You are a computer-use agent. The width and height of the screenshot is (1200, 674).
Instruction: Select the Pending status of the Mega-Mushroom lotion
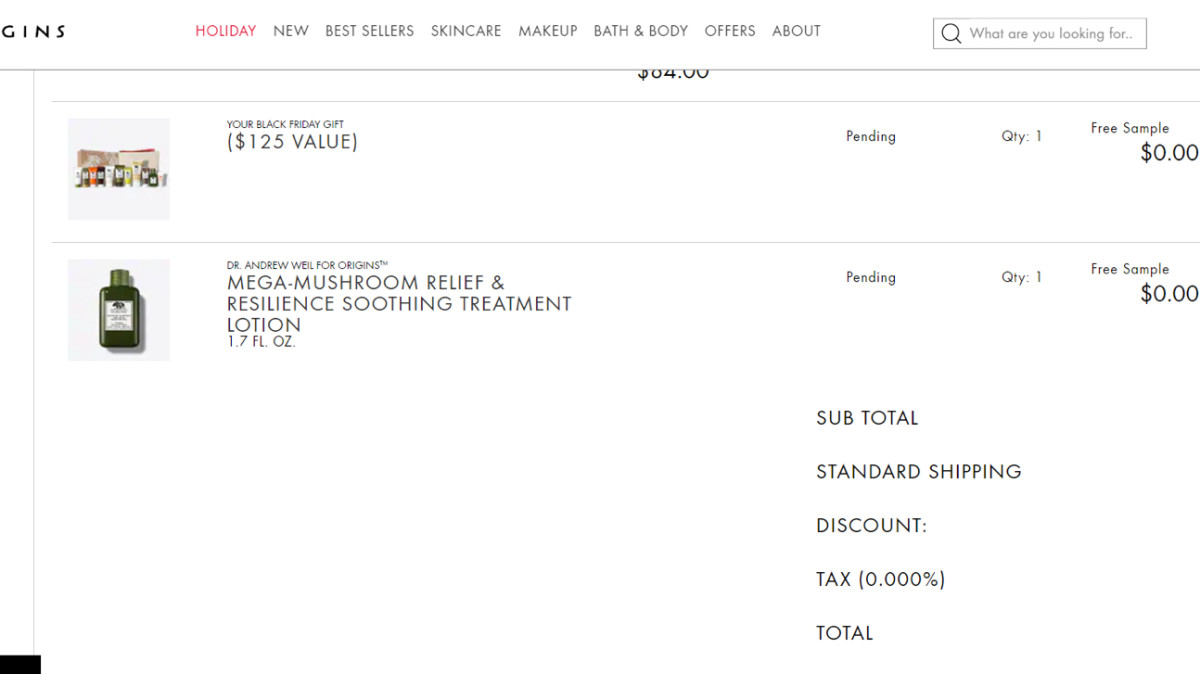[x=871, y=277]
